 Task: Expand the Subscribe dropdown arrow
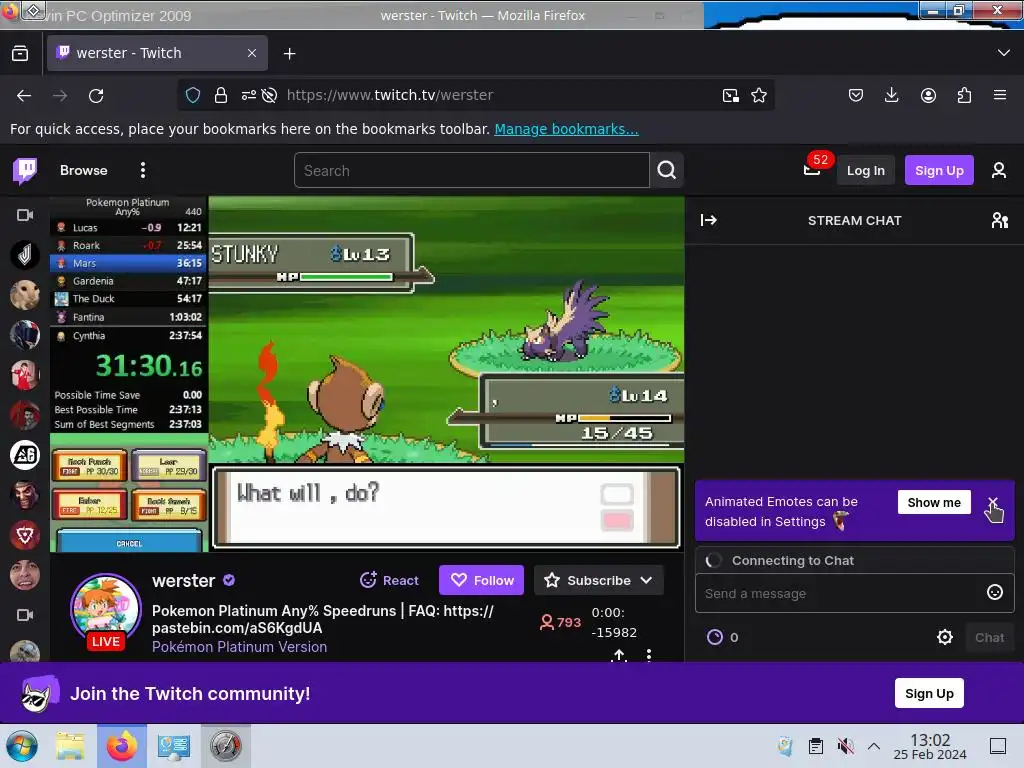point(646,580)
